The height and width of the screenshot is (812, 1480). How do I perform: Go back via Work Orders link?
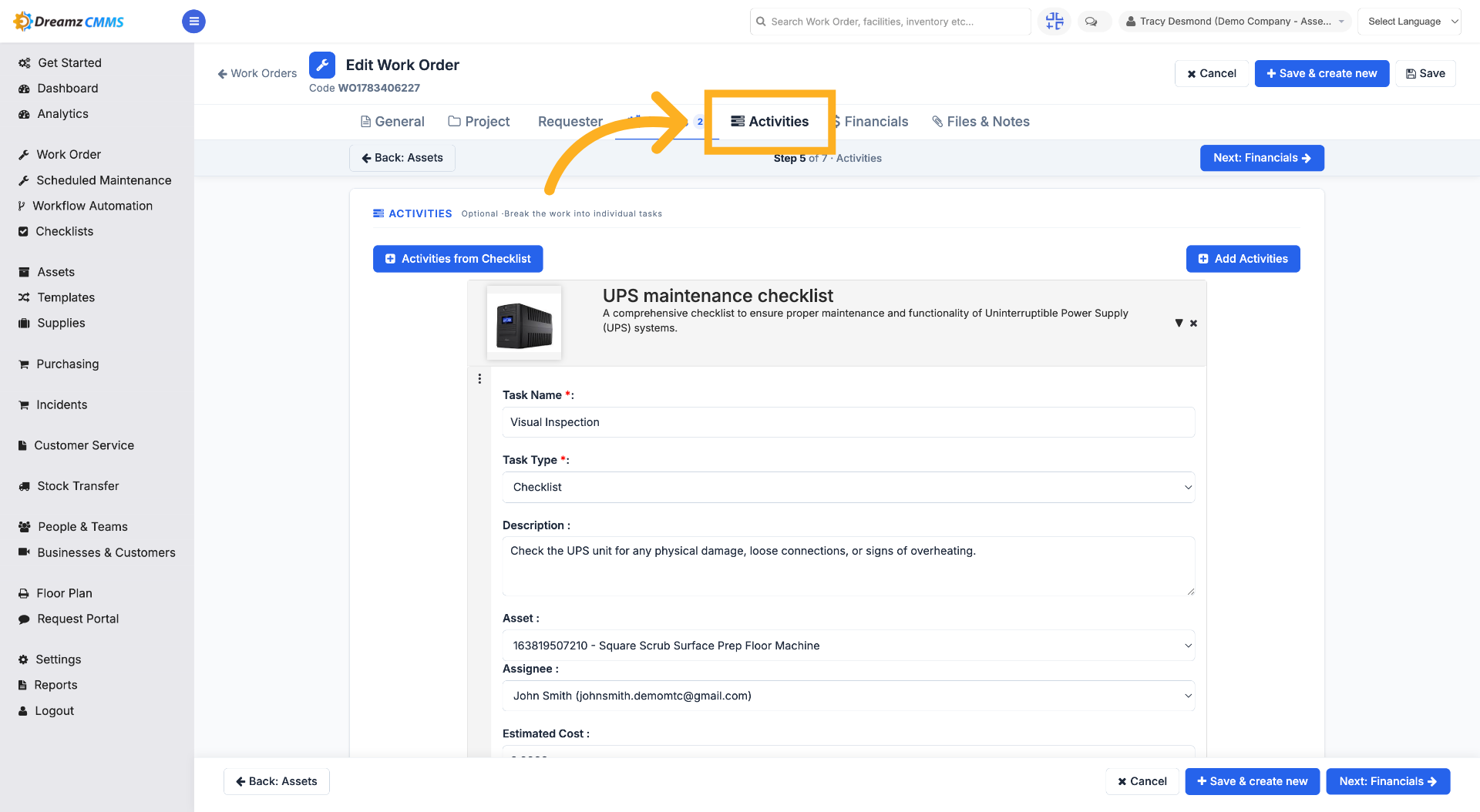coord(257,73)
